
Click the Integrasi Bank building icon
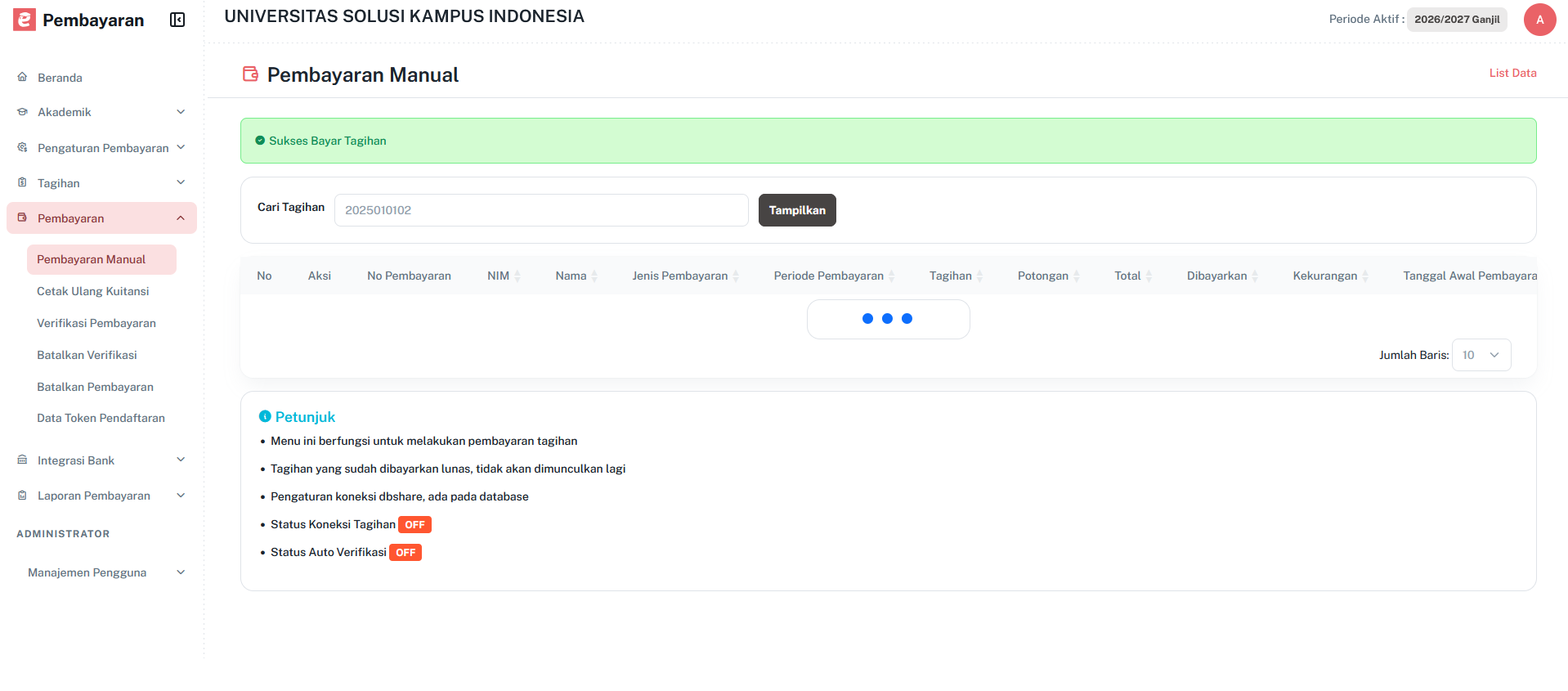pyautogui.click(x=22, y=460)
